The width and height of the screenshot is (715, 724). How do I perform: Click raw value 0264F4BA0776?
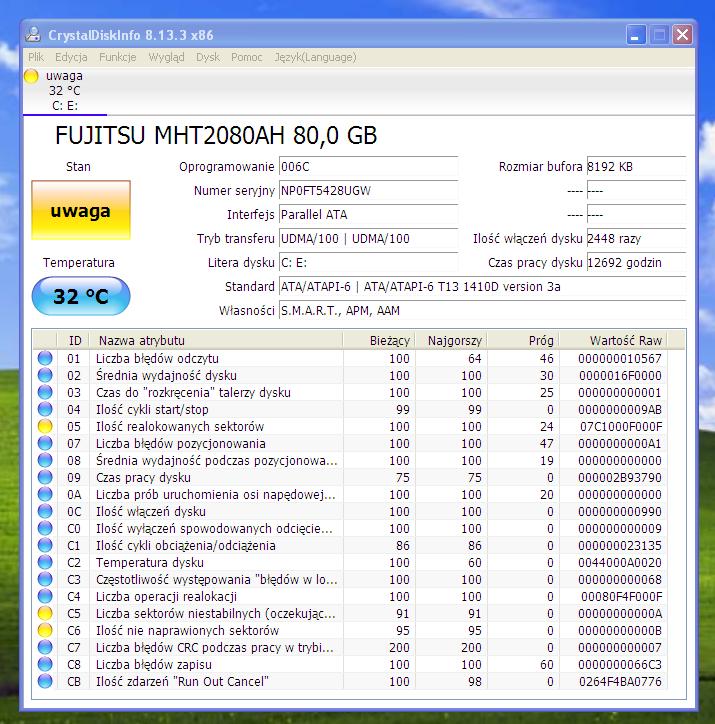620,682
